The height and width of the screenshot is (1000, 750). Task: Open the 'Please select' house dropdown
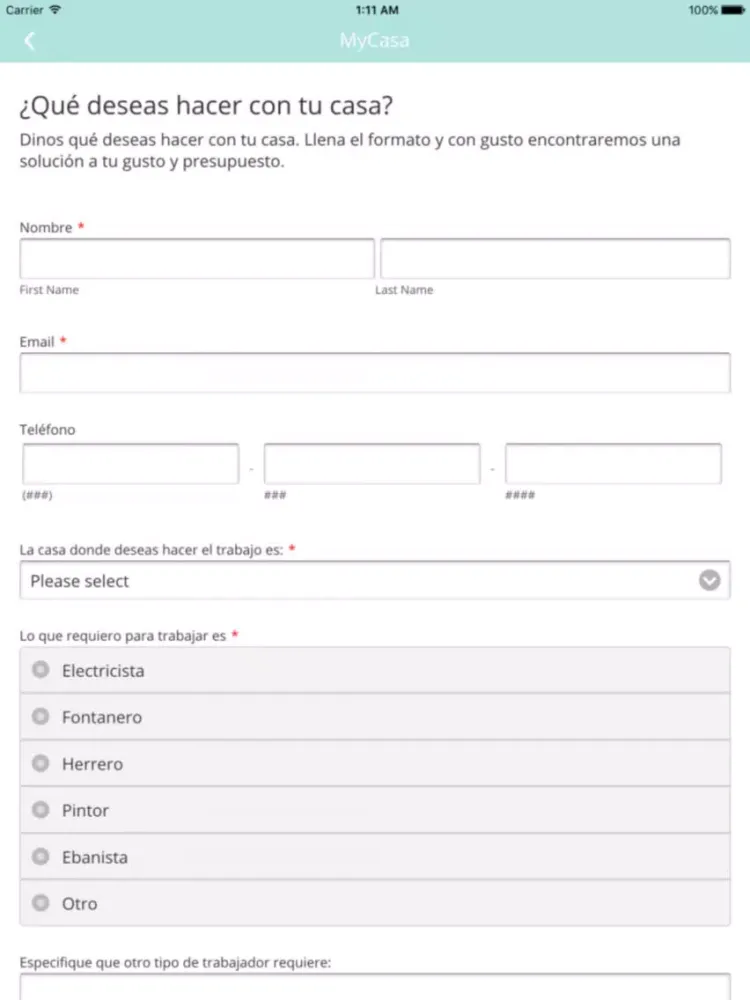coord(375,580)
